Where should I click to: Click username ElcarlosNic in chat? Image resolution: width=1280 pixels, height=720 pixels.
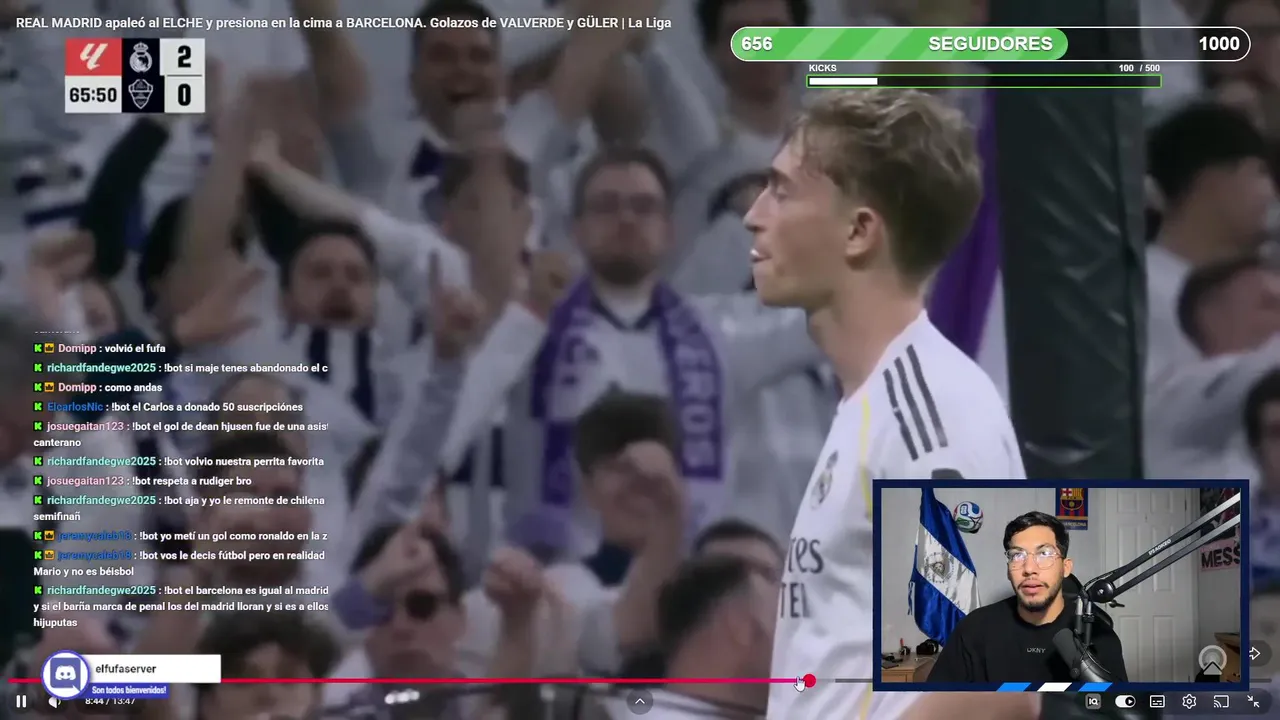[75, 407]
